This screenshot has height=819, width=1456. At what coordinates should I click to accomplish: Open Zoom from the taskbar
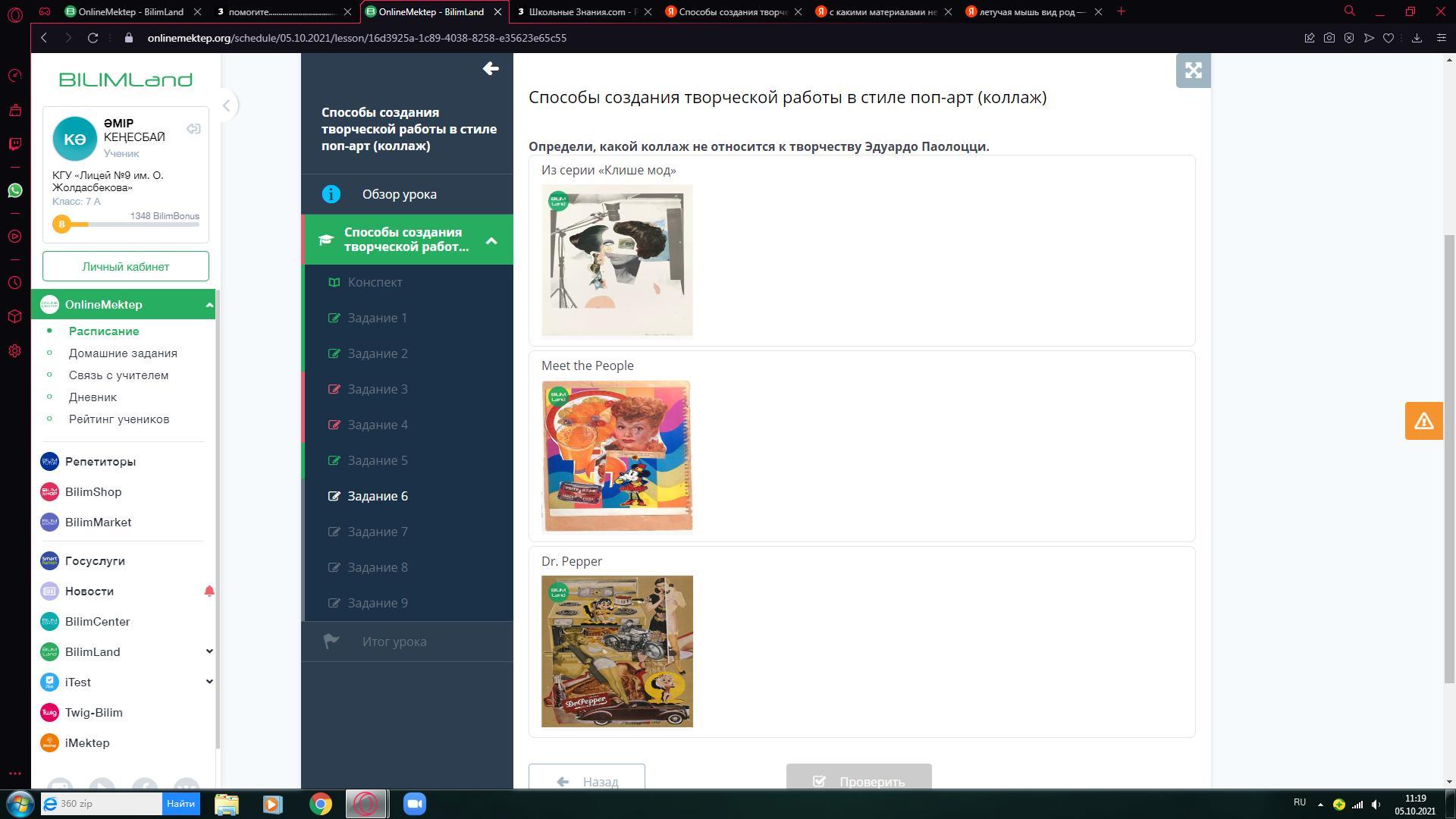(x=414, y=804)
